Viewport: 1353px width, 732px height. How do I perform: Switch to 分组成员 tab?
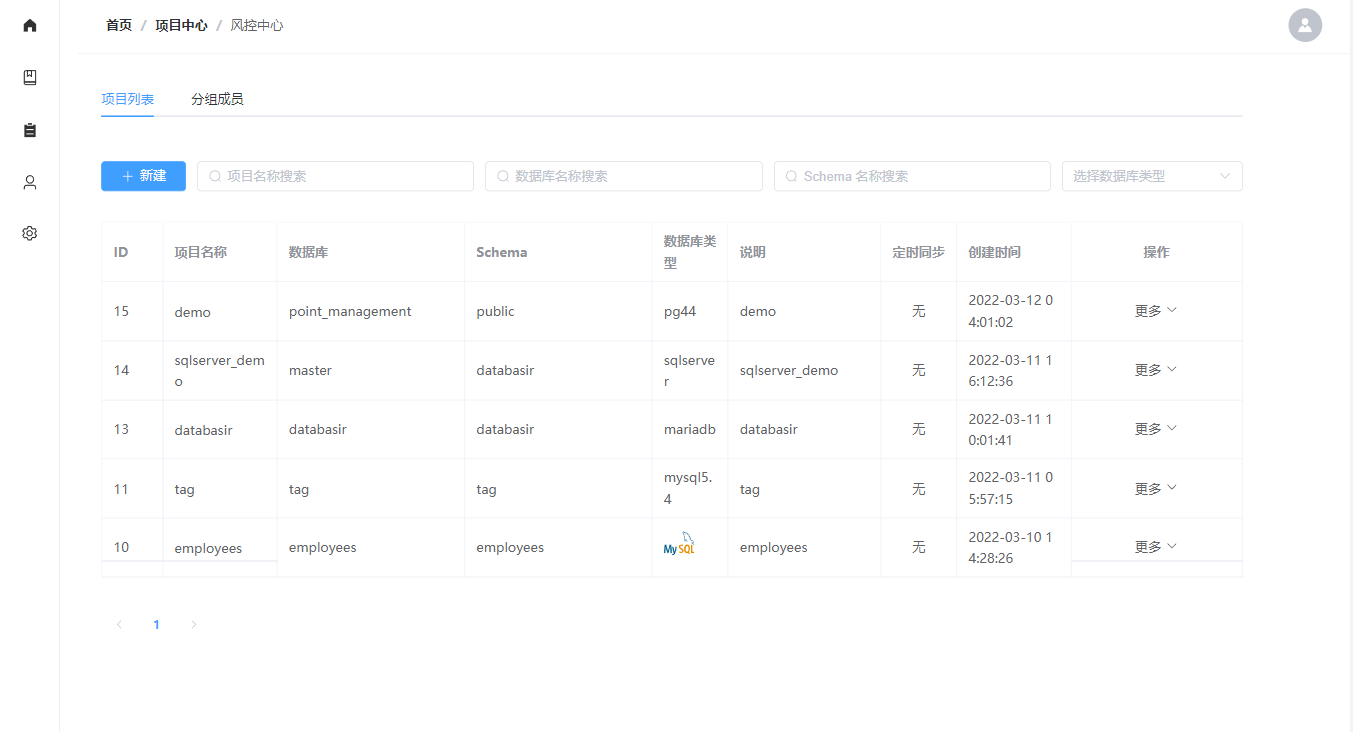[217, 99]
